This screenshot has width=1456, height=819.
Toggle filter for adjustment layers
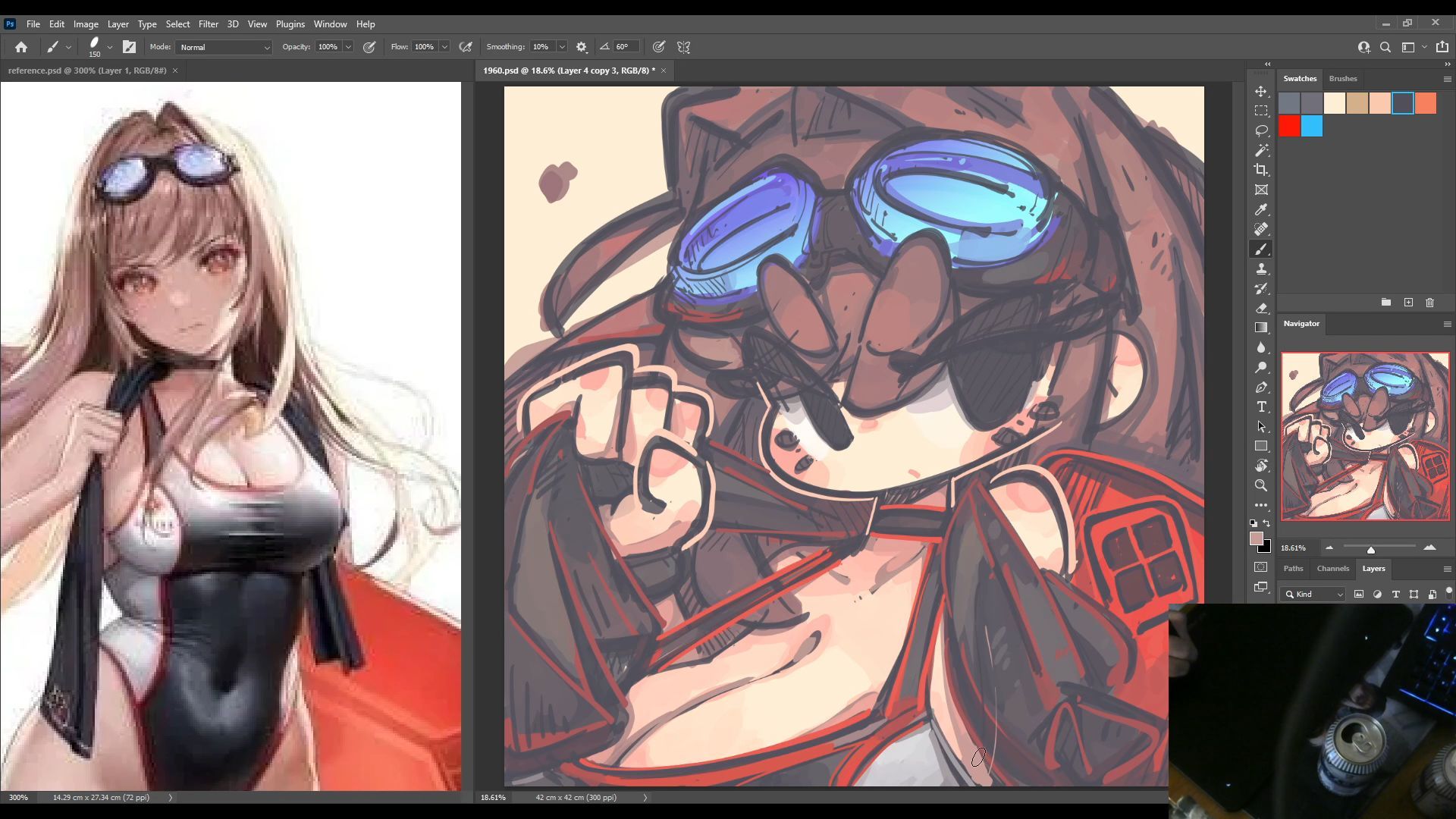1377,595
